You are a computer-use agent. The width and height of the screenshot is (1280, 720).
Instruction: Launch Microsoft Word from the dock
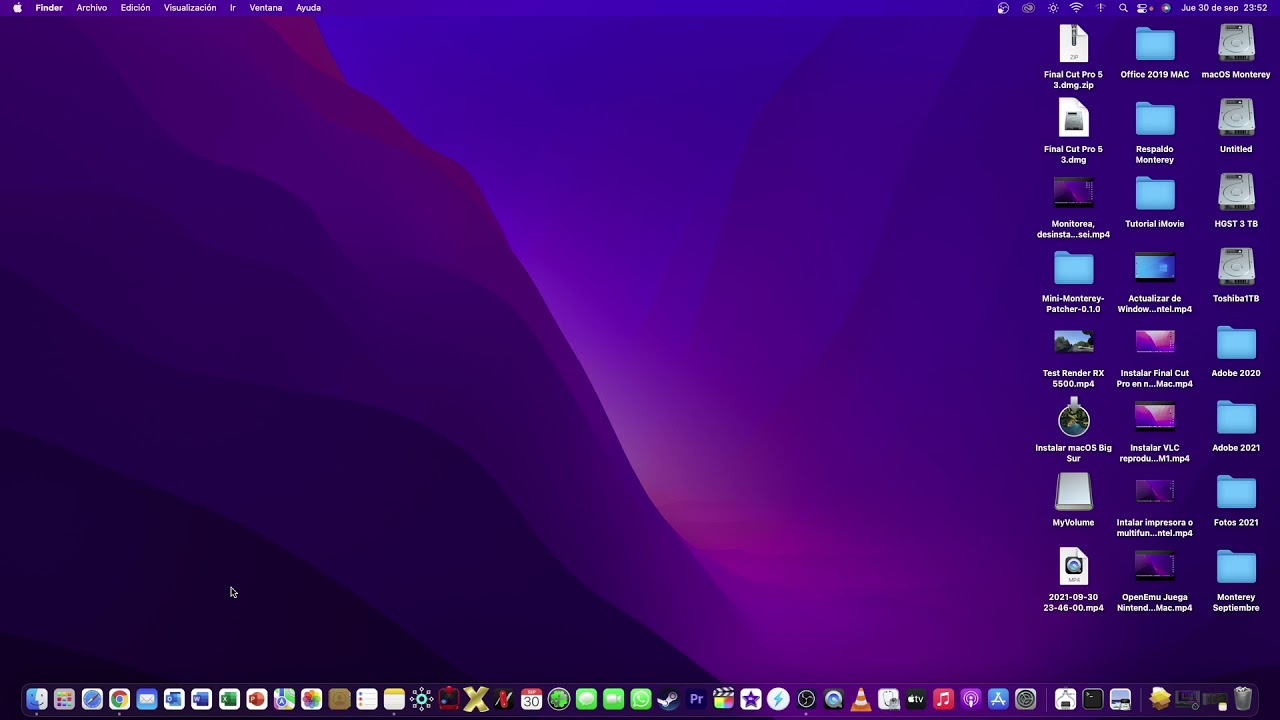[201, 700]
